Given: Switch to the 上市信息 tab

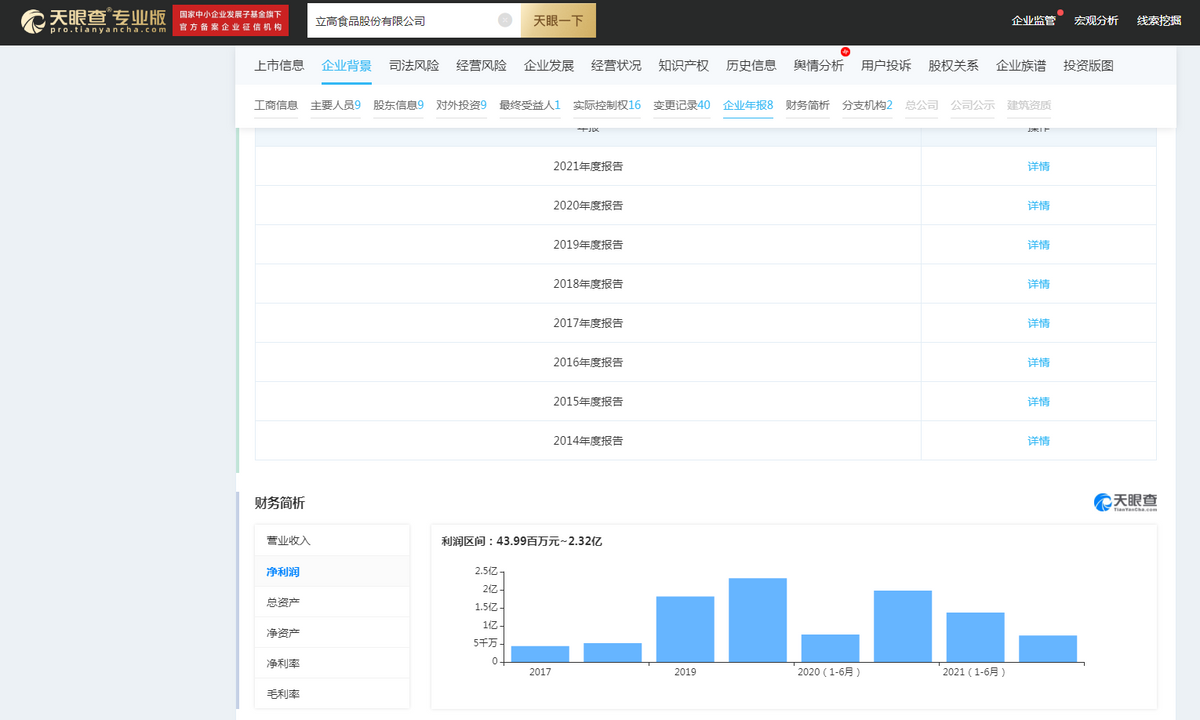Looking at the screenshot, I should click(x=279, y=66).
